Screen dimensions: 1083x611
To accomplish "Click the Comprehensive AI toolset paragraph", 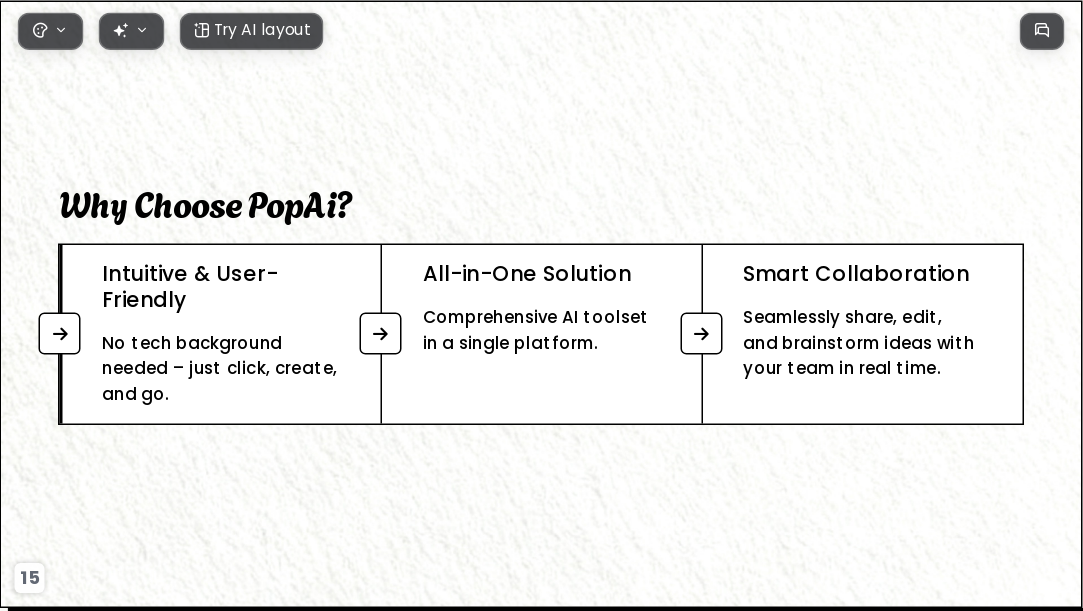I will (x=535, y=330).
